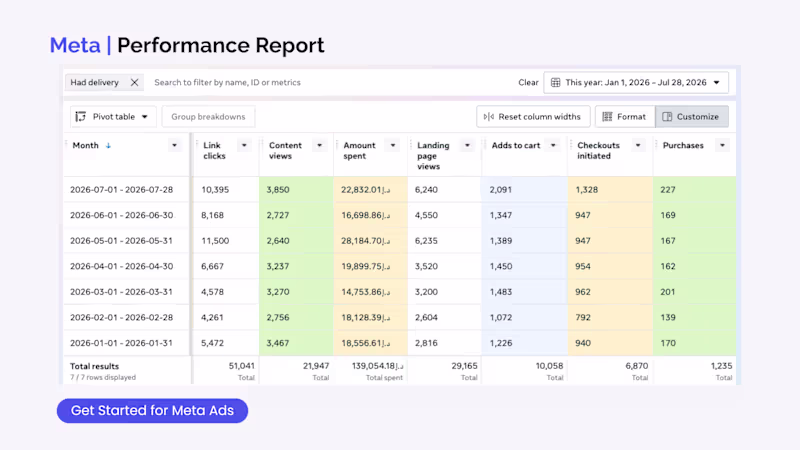Click Clear next to the search

528,82
